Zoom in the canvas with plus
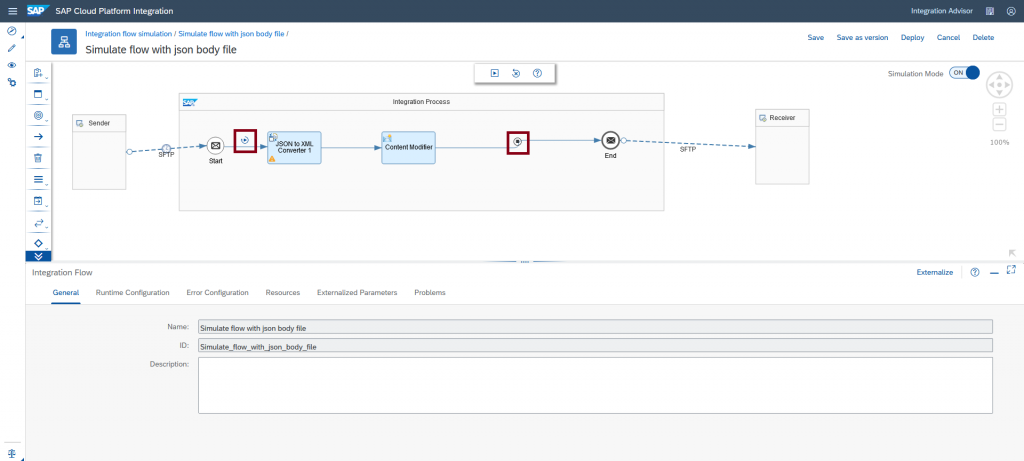This screenshot has width=1024, height=461. point(999,109)
